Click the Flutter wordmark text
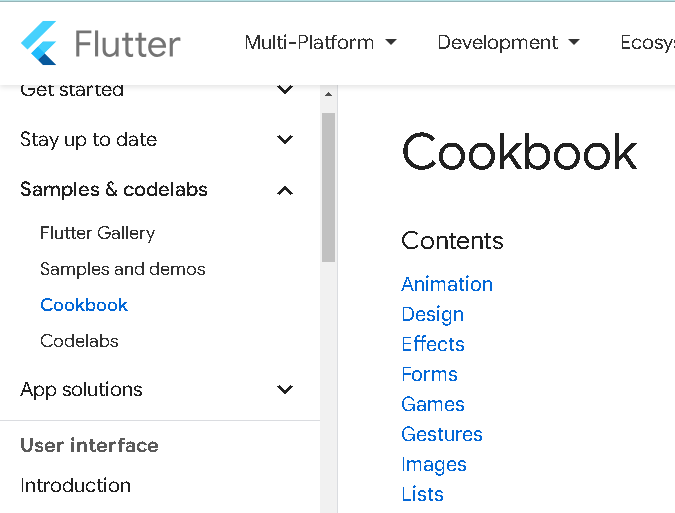The height and width of the screenshot is (513, 675). click(127, 43)
